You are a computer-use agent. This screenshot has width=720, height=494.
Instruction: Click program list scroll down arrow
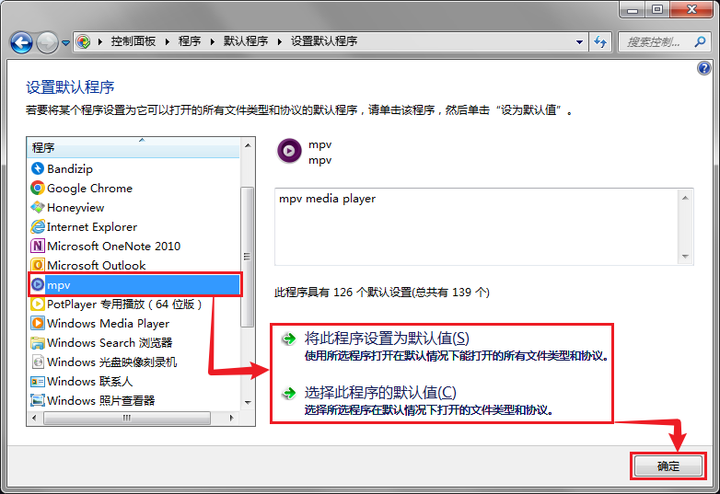point(248,403)
